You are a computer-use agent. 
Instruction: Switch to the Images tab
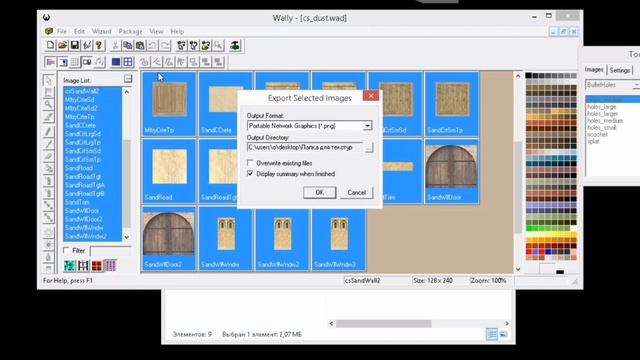point(594,70)
